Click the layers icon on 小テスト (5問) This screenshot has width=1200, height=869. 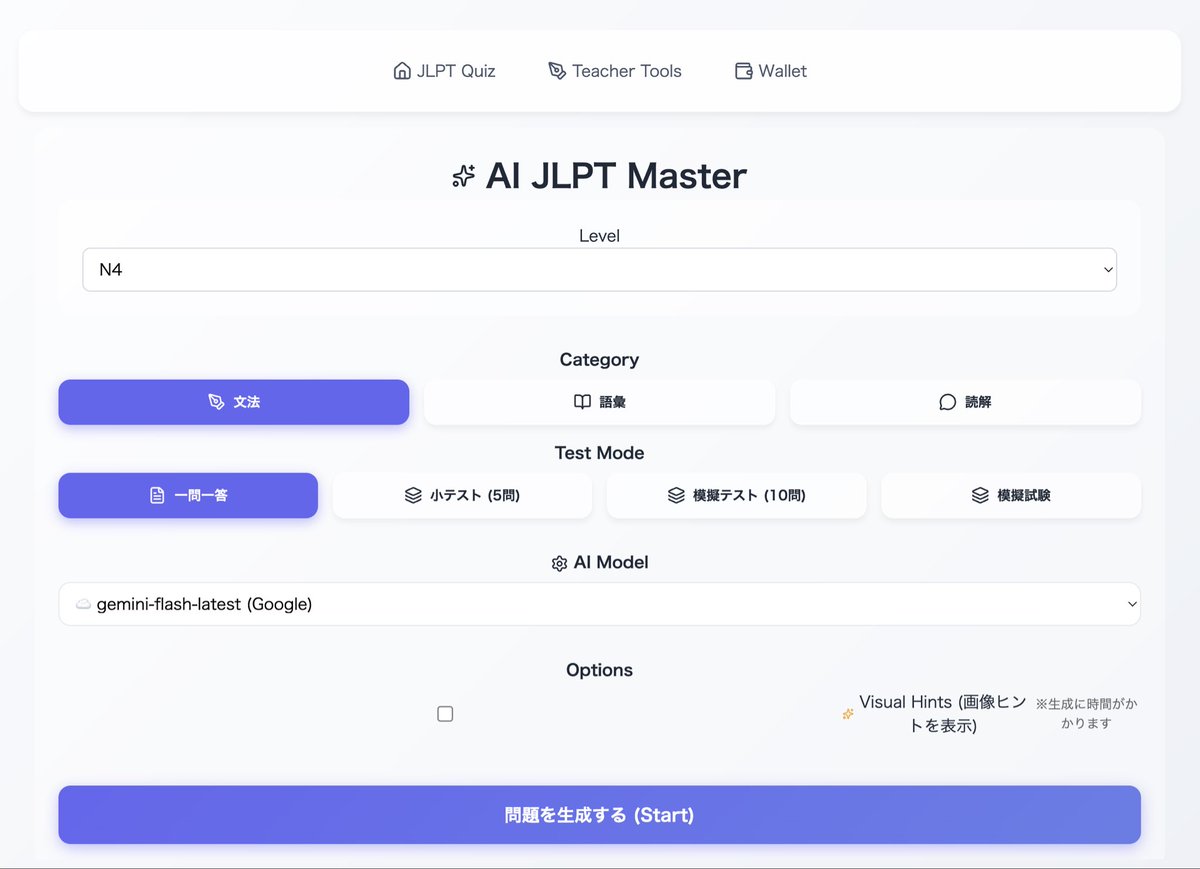click(x=413, y=496)
